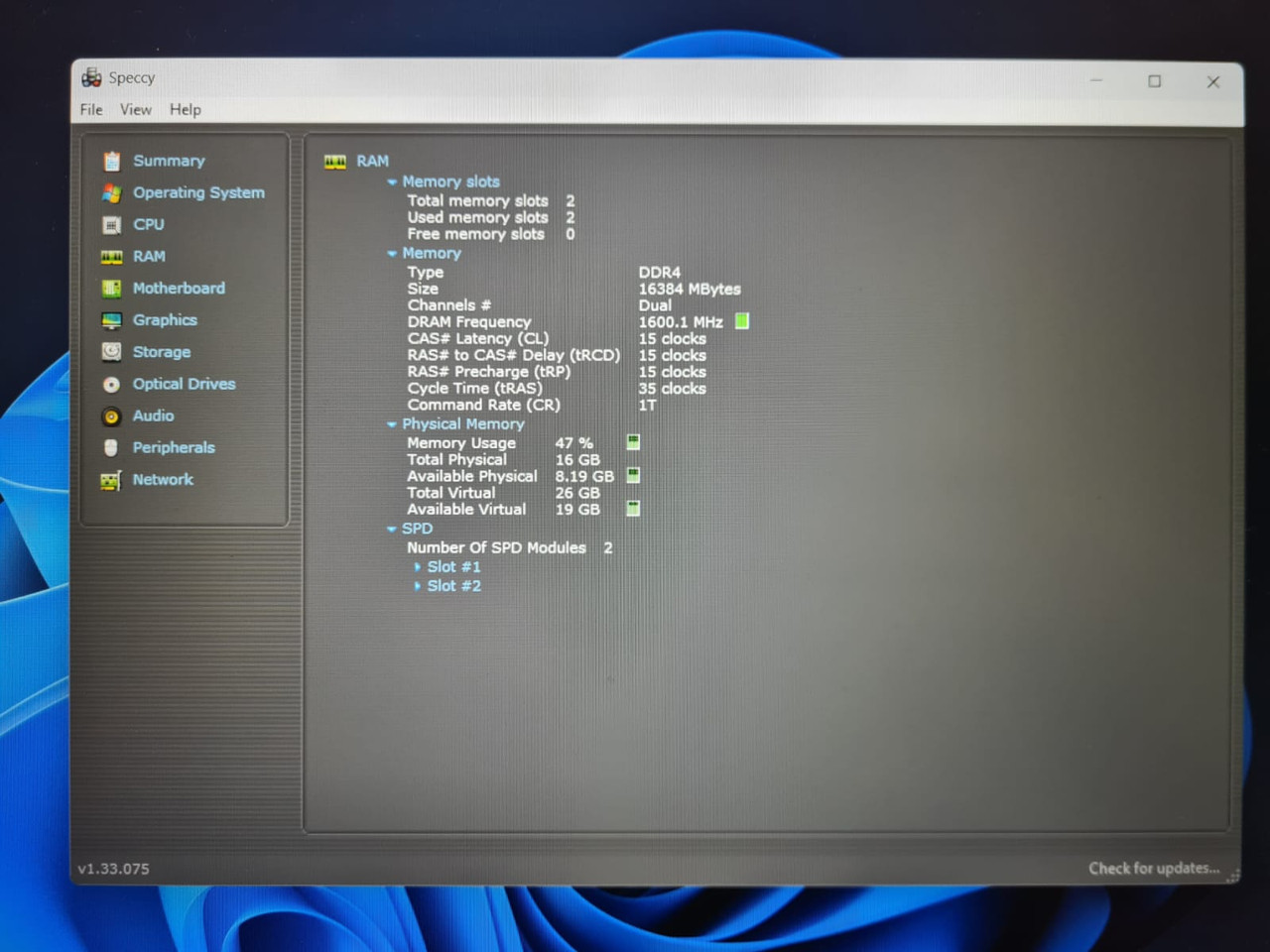Maximize the Speccy window
Screen dimensions: 1270x952
point(1154,81)
